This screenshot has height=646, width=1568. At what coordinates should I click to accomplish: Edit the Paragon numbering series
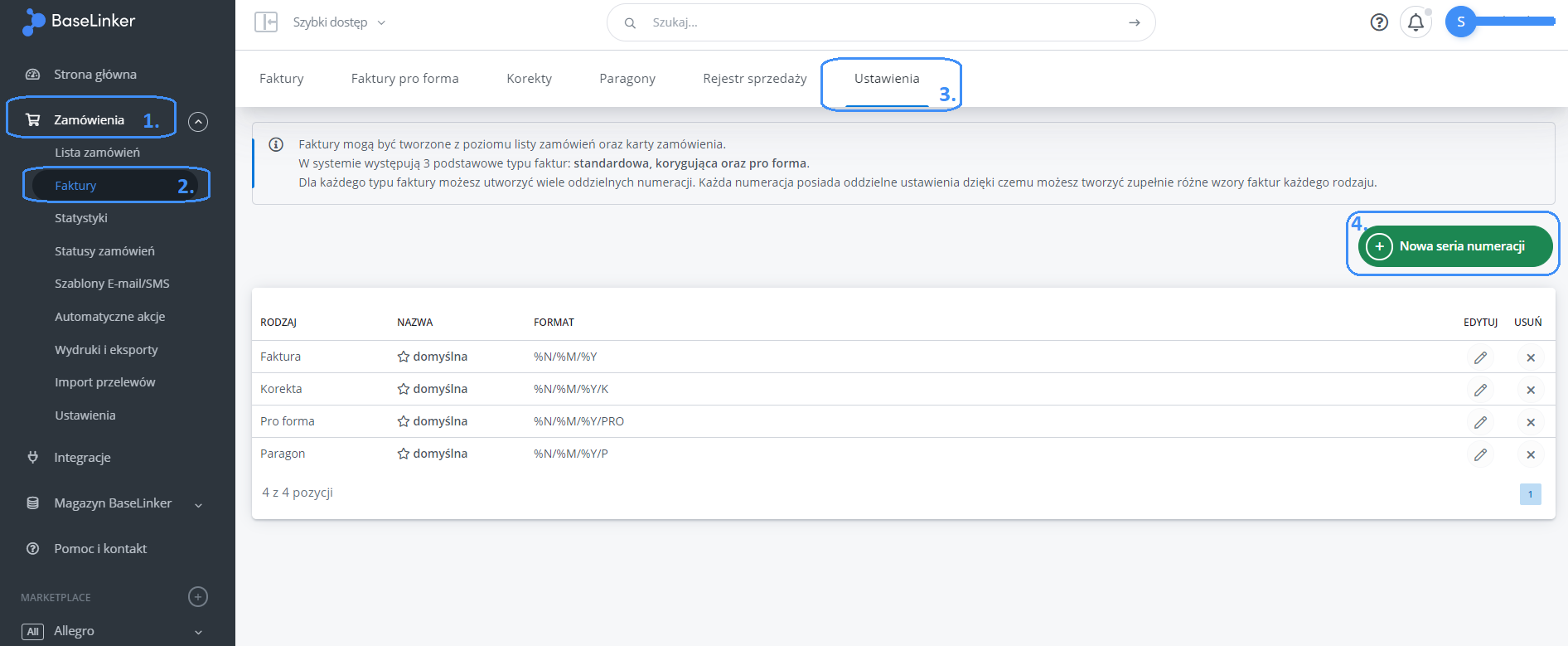click(1480, 454)
